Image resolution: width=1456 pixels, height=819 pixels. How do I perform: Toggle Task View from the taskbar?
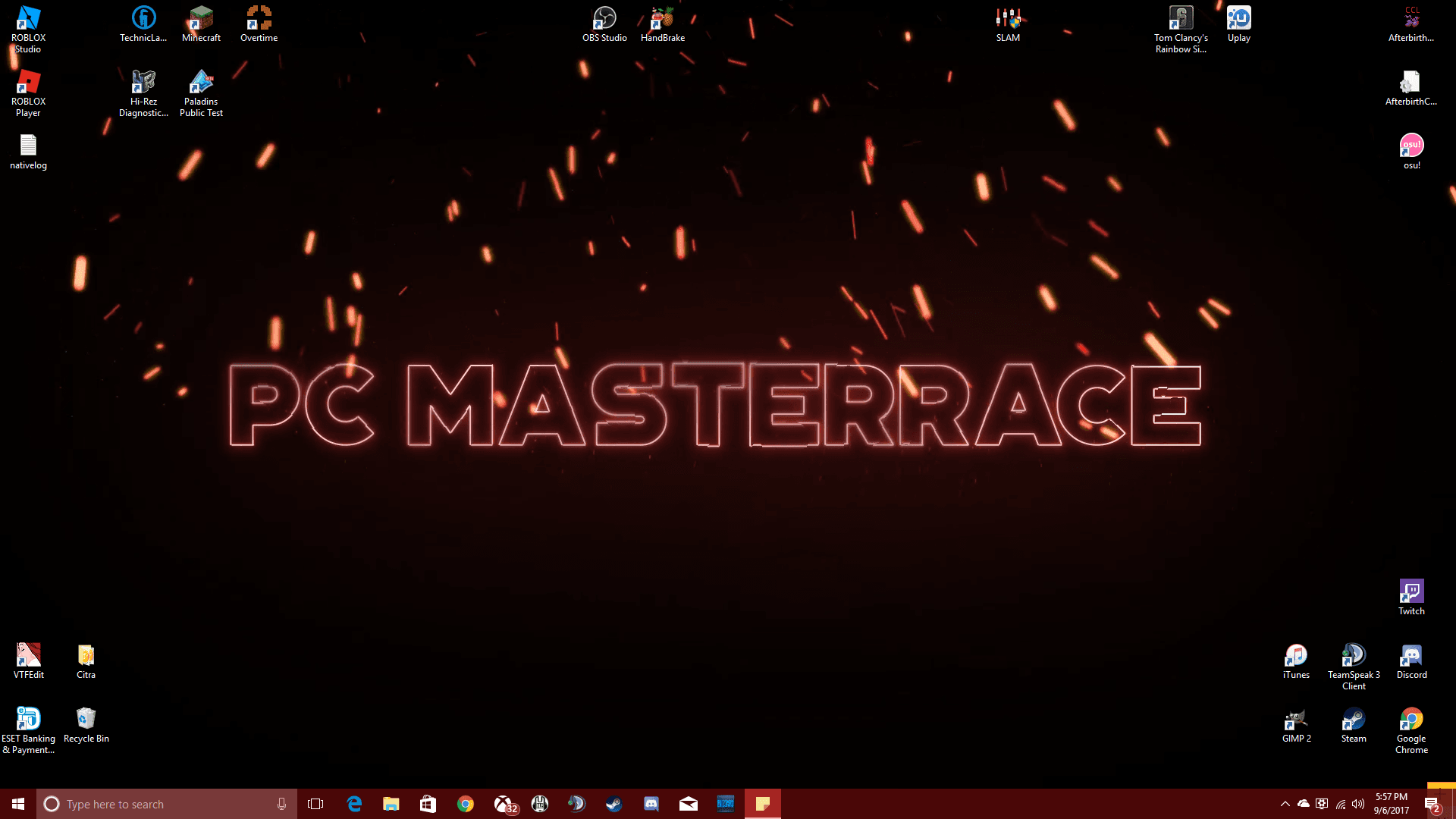(315, 804)
